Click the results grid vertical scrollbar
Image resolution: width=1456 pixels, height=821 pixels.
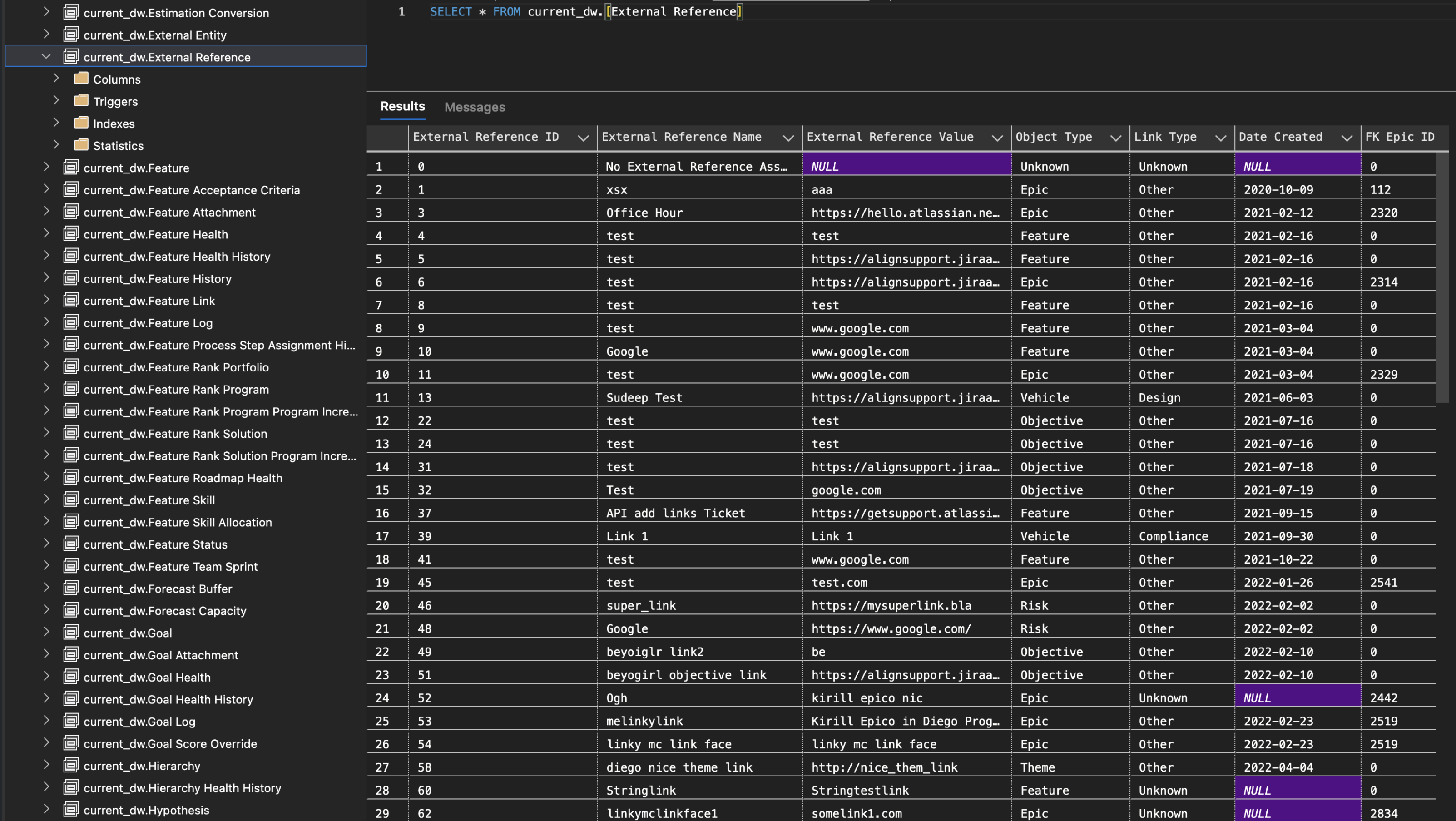(x=1442, y=277)
